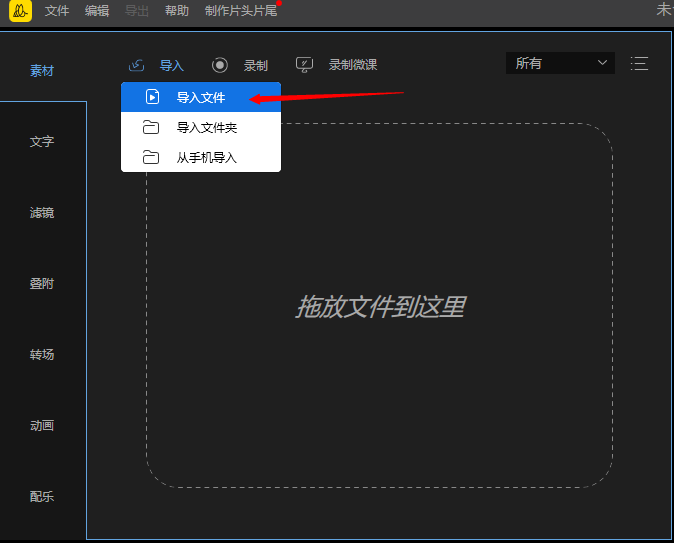Switch to the 文字 sidebar tab
This screenshot has height=543, width=674.
(x=42, y=141)
